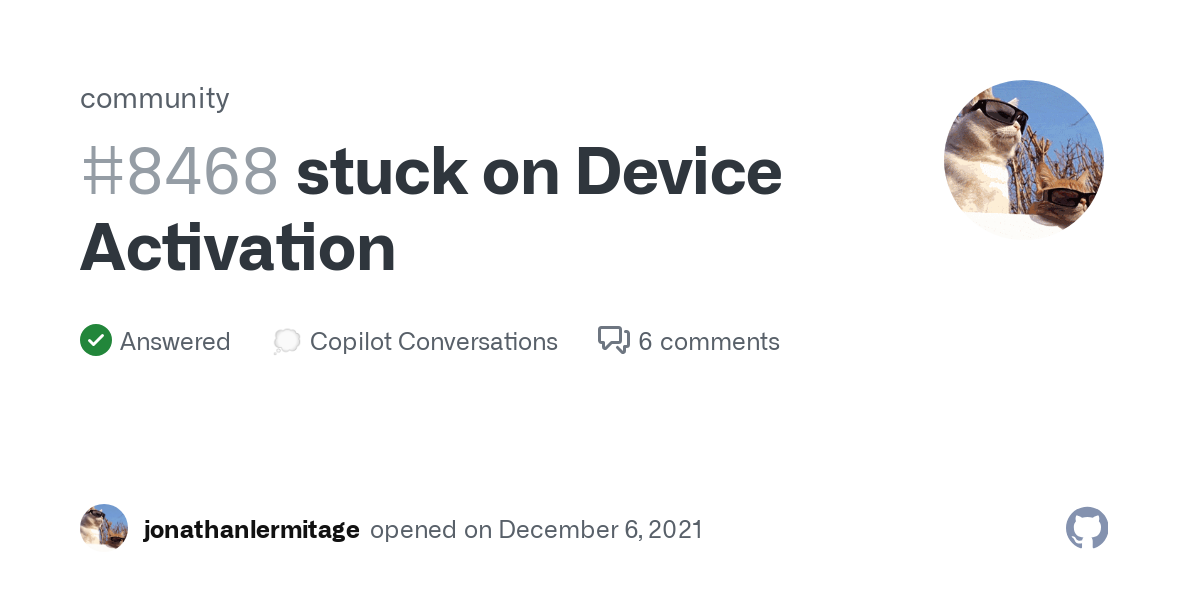The width and height of the screenshot is (1200, 600).
Task: View the large cat avatar image
Action: [x=1024, y=160]
